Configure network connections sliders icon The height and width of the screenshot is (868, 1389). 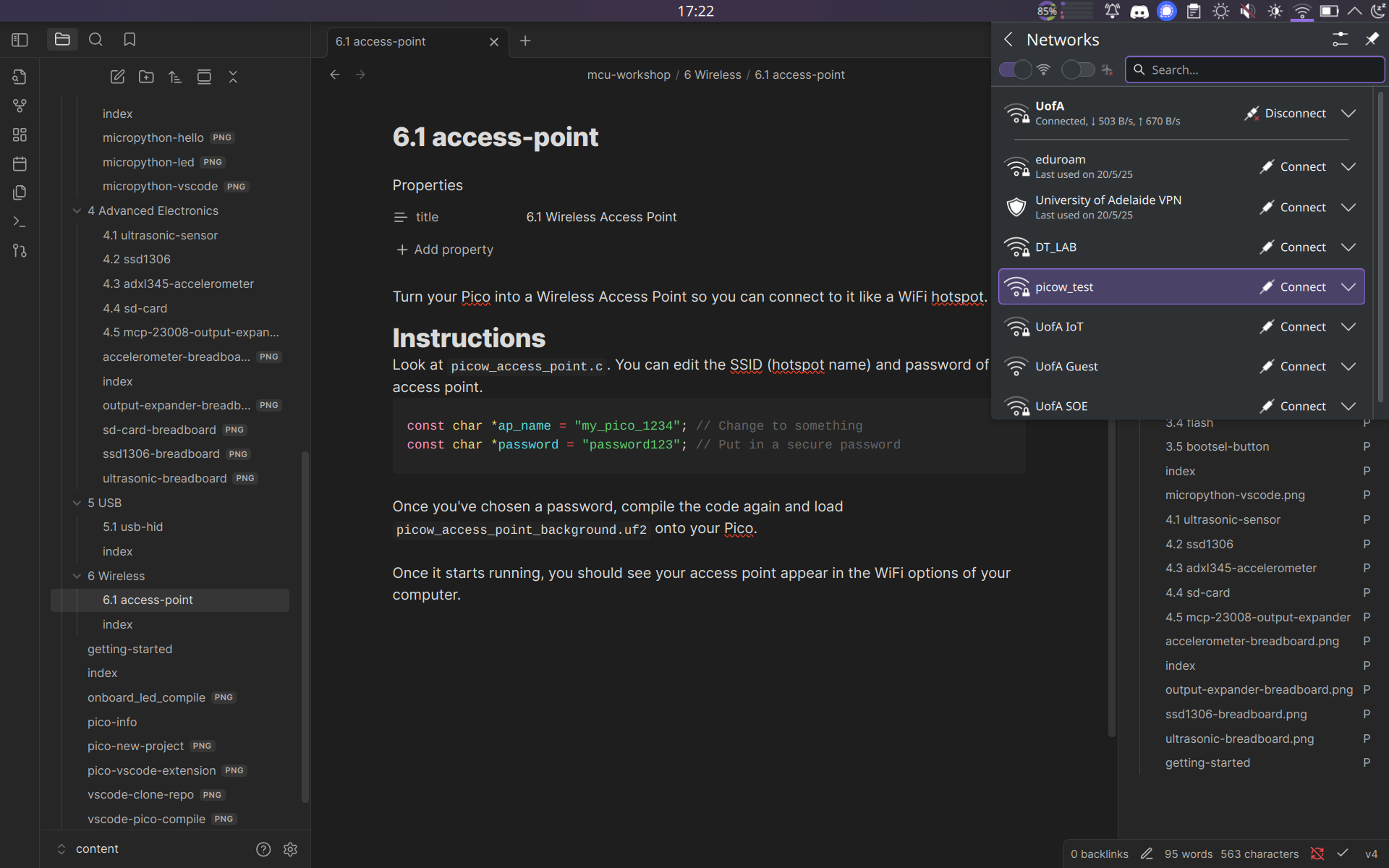(x=1340, y=39)
